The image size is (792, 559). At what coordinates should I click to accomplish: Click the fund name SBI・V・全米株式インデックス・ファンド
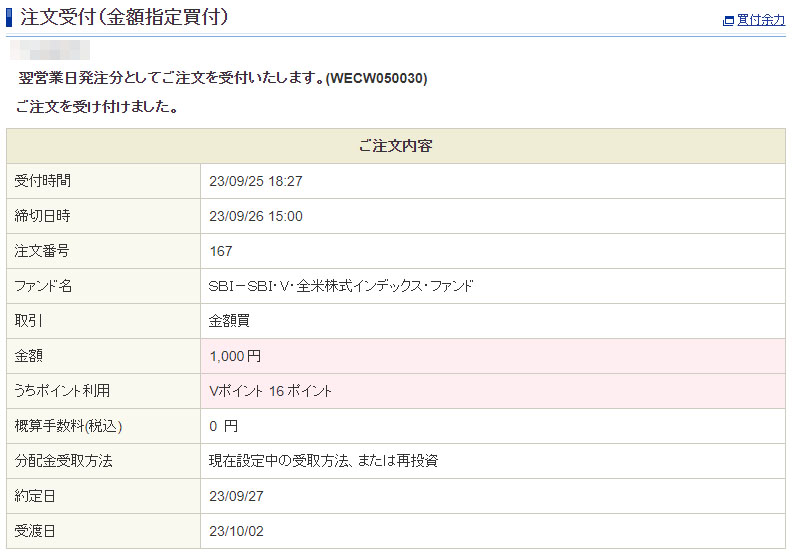[x=341, y=286]
